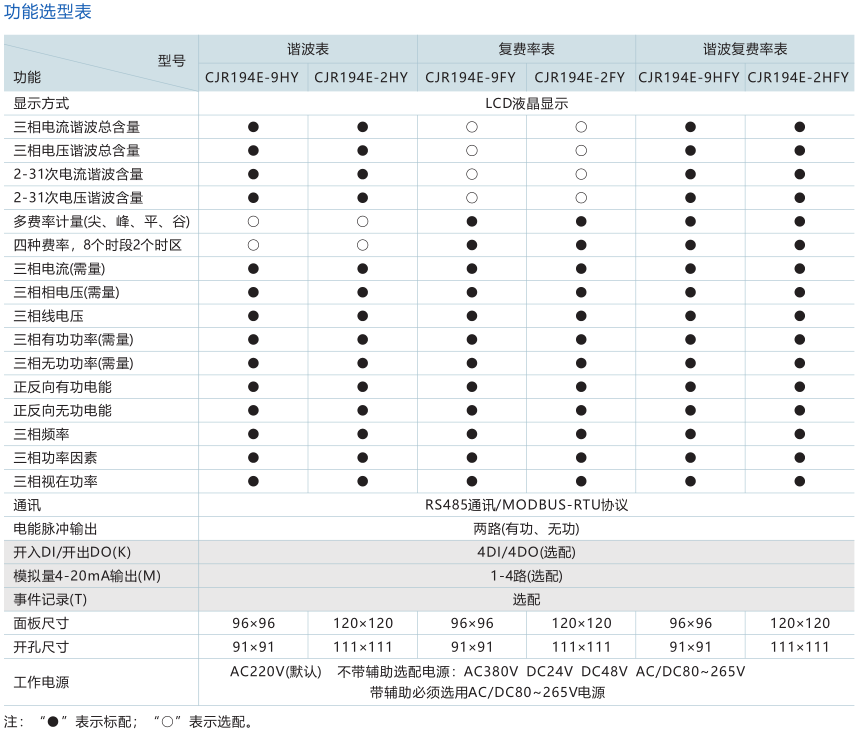The width and height of the screenshot is (866, 734).
Task: Click the 事件记录(T) row label
Action: [x=51, y=600]
